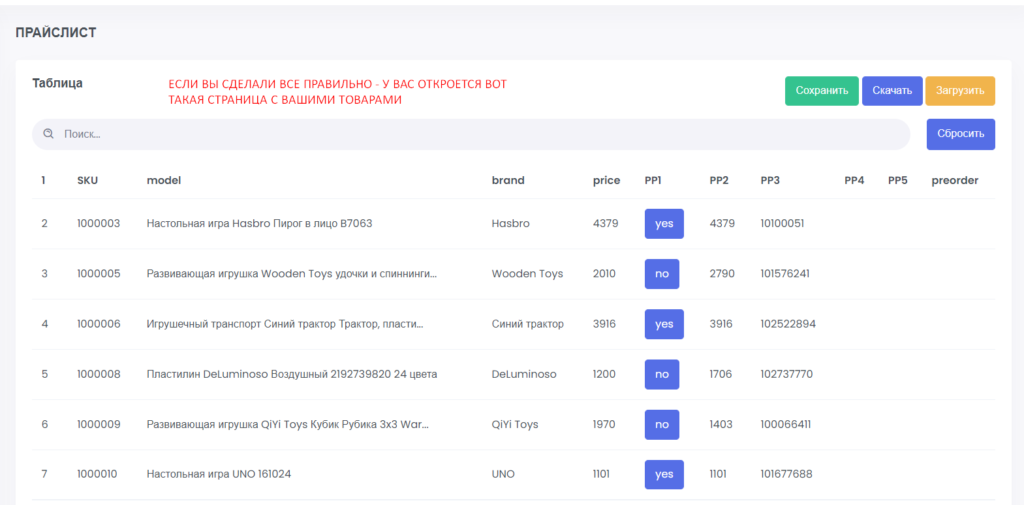Click model Пластилин DeLuminoso Воздушный
Image resolution: width=1024 pixels, height=505 pixels.
coord(292,374)
